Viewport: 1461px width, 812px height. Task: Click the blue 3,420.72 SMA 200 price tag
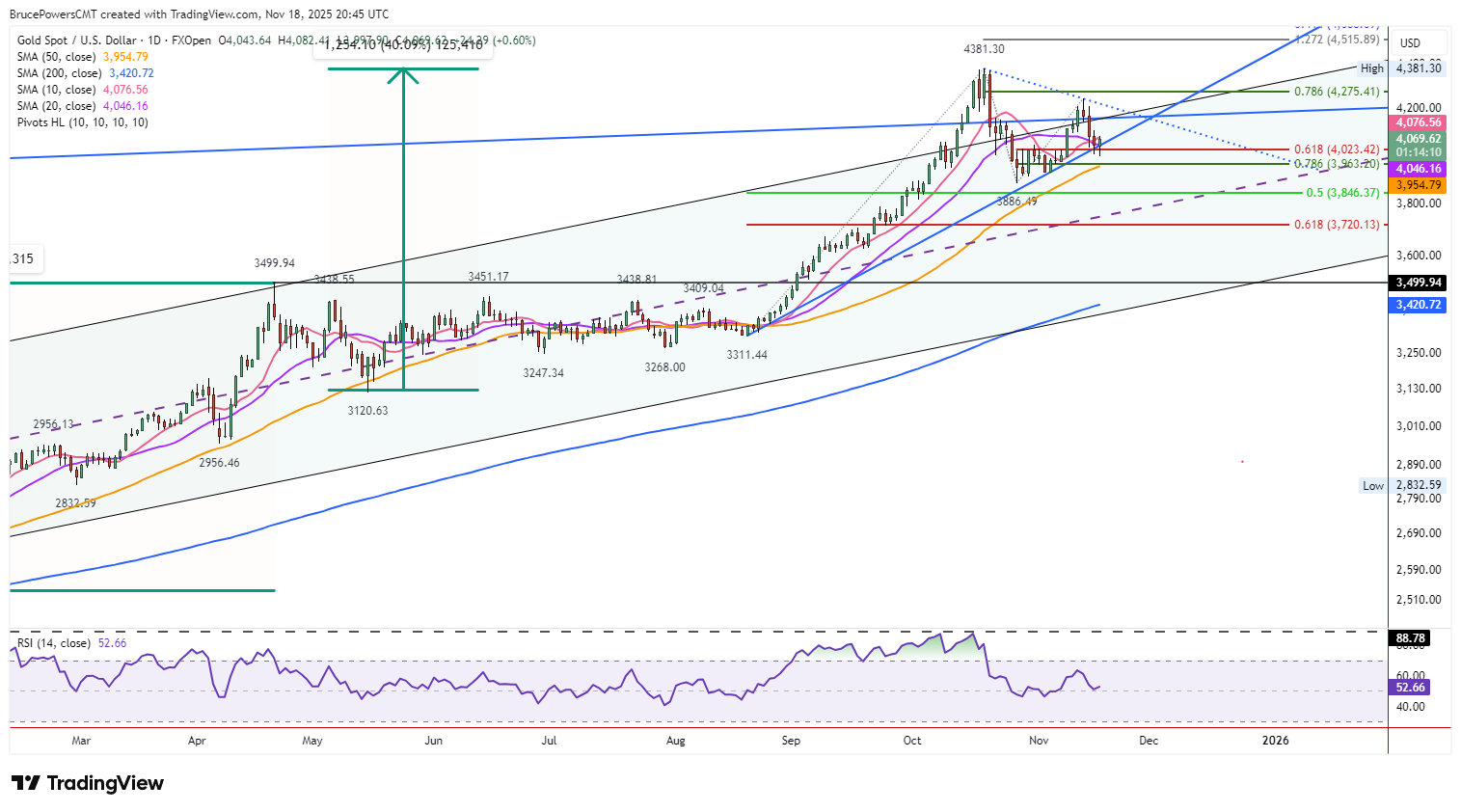tap(1418, 305)
